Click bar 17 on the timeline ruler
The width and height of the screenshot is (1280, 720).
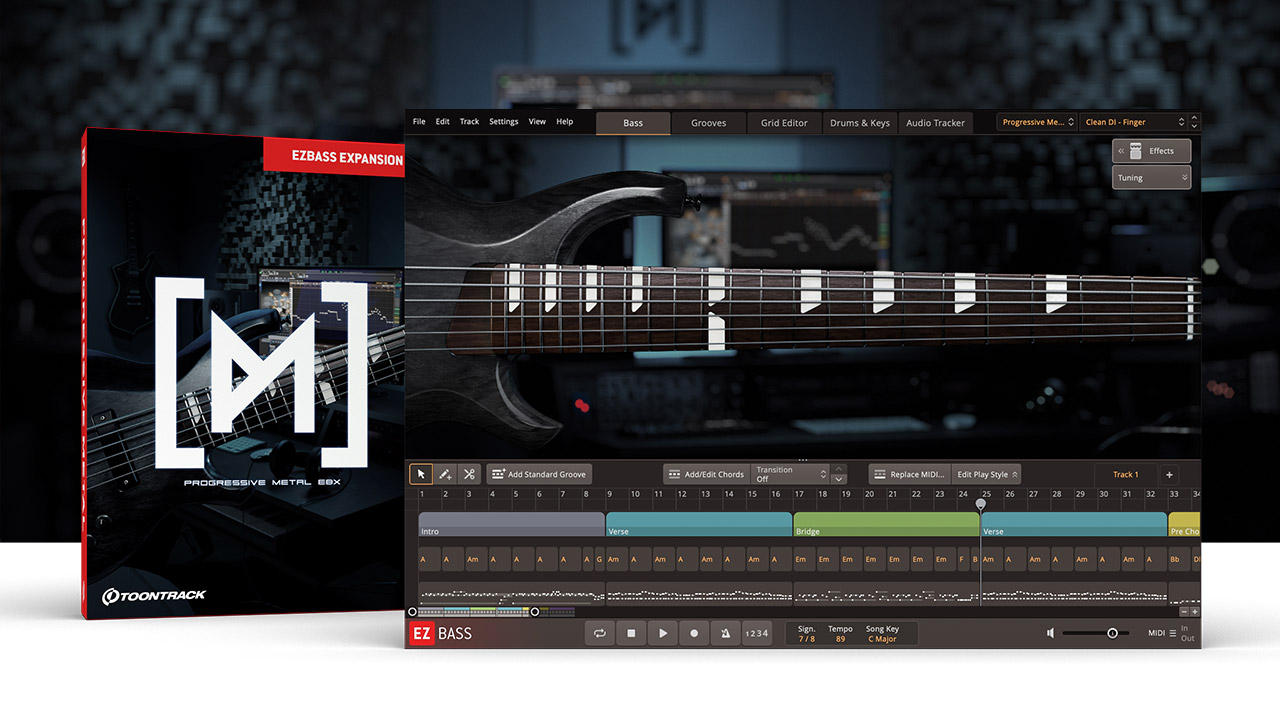pyautogui.click(x=799, y=494)
